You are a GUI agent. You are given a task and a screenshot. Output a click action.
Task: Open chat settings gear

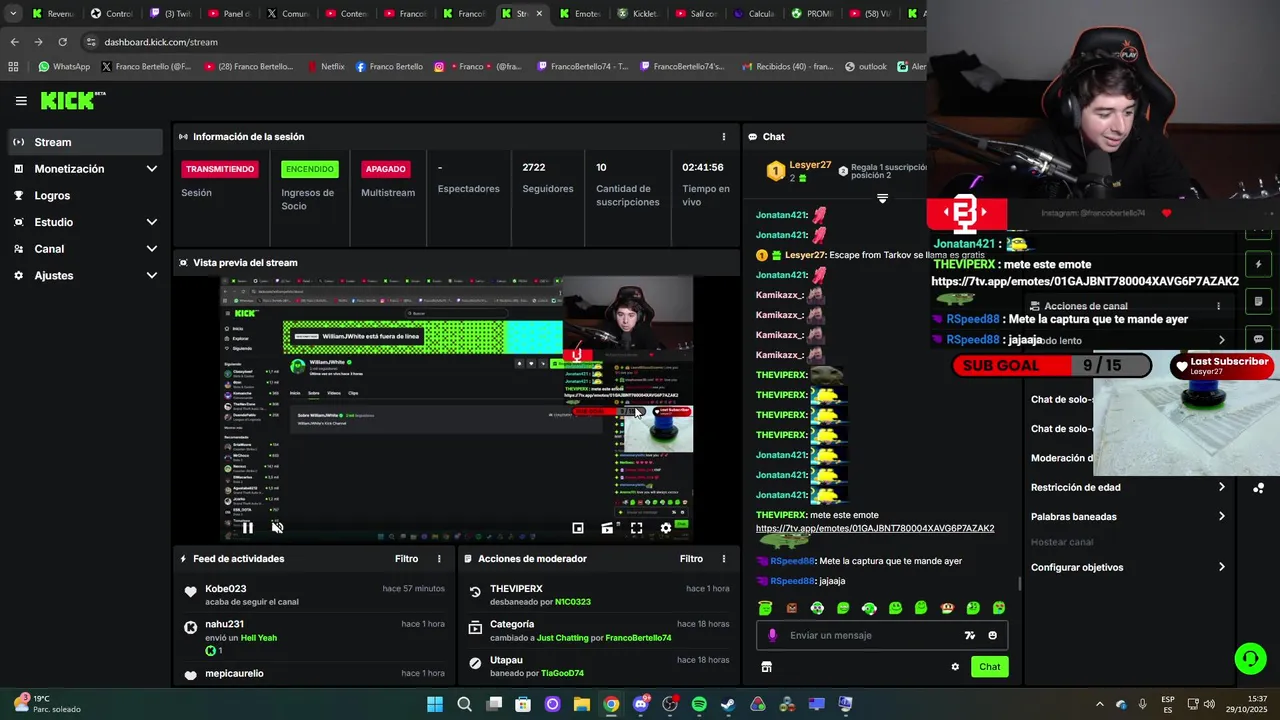pos(955,667)
